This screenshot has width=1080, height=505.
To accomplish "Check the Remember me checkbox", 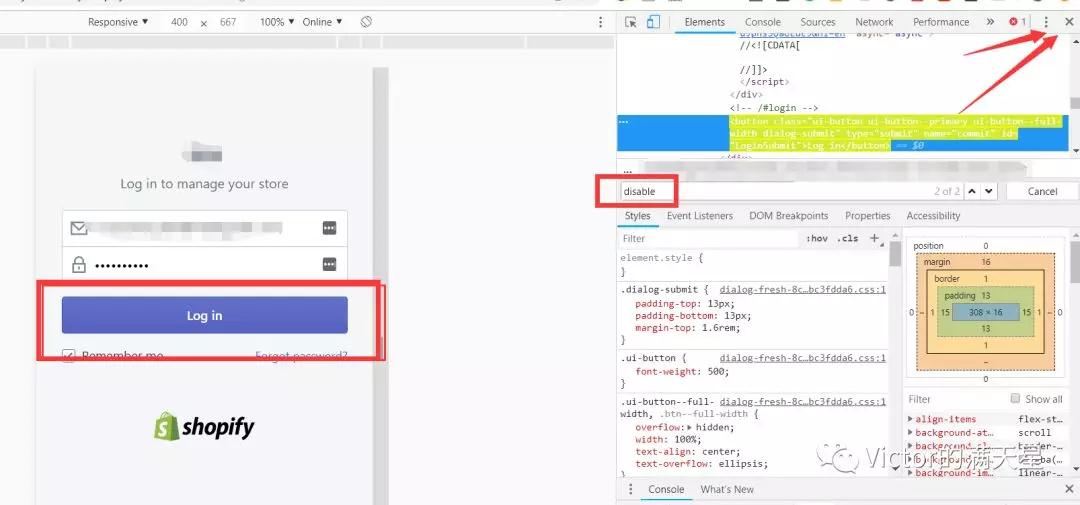I will (68, 355).
